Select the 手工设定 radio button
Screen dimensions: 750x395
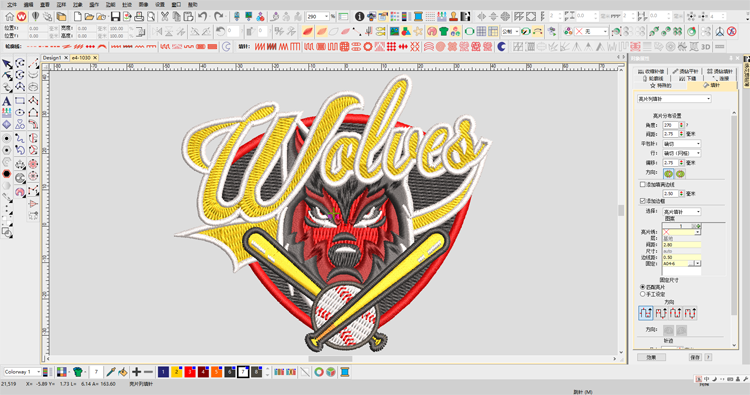(x=643, y=294)
